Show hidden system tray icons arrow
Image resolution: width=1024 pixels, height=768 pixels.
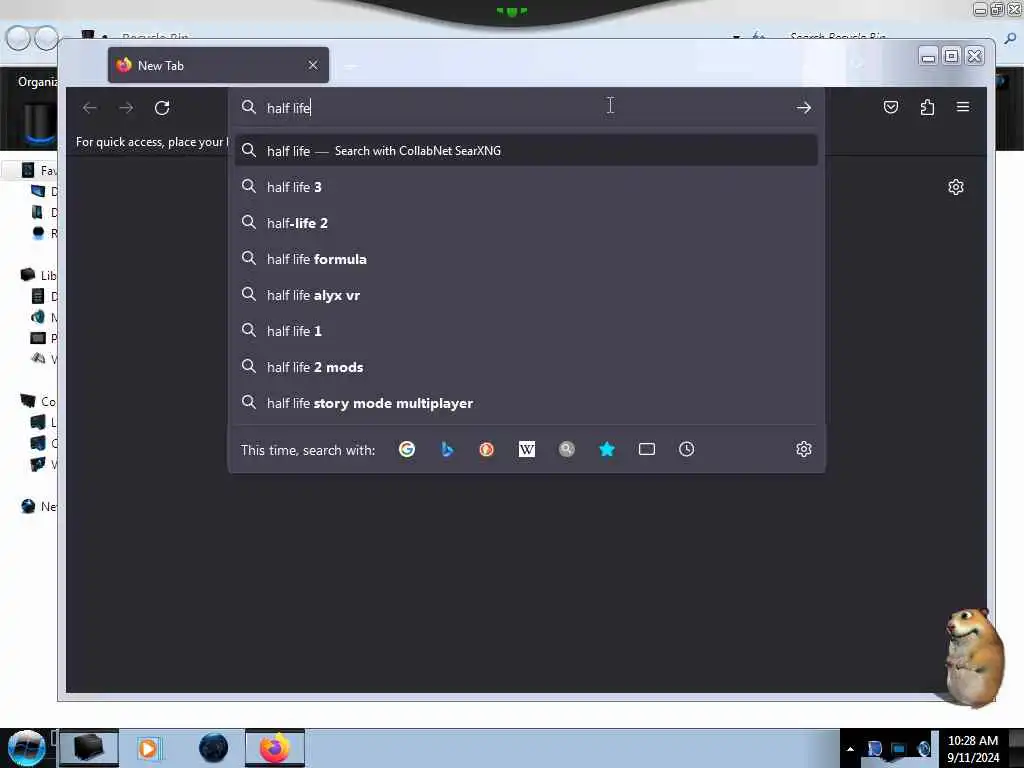[850, 749]
